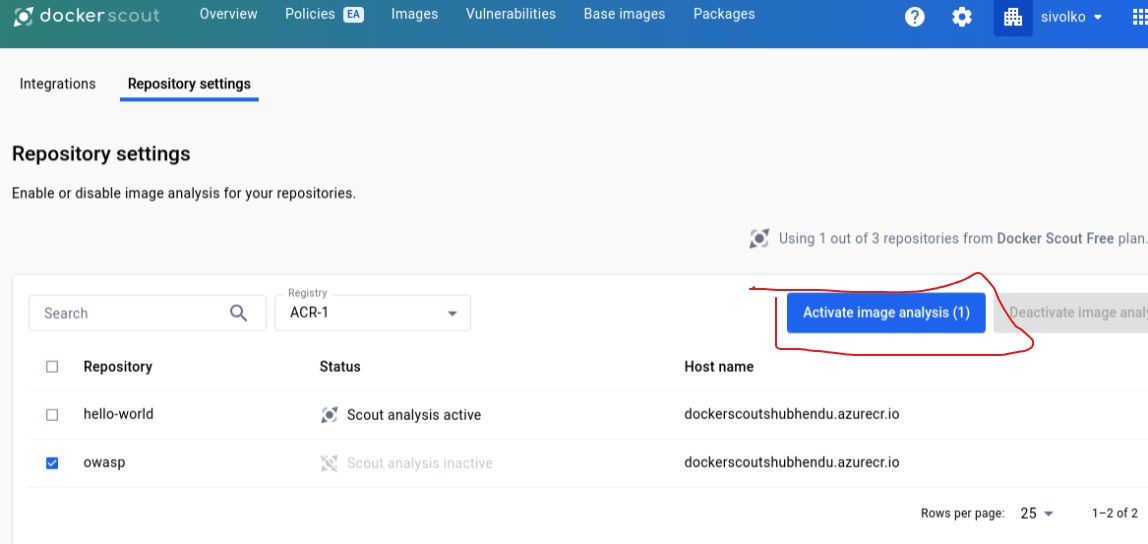Click the search magnifier icon

point(239,313)
